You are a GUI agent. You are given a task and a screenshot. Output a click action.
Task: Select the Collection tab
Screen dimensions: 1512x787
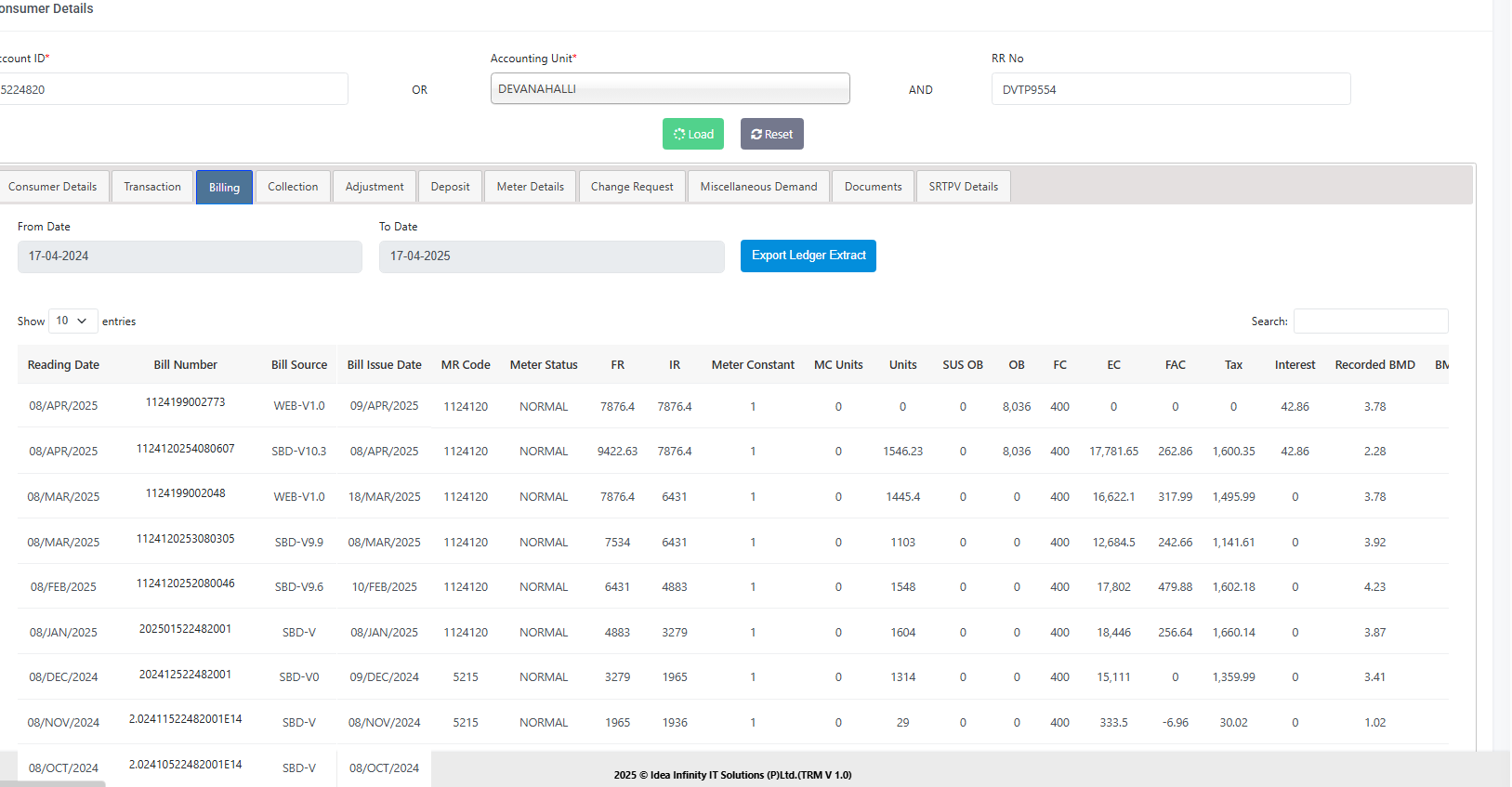[293, 187]
